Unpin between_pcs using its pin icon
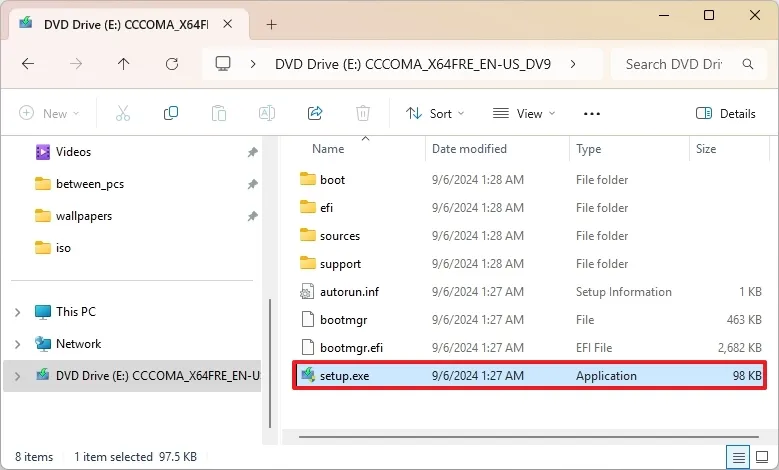 coord(252,184)
